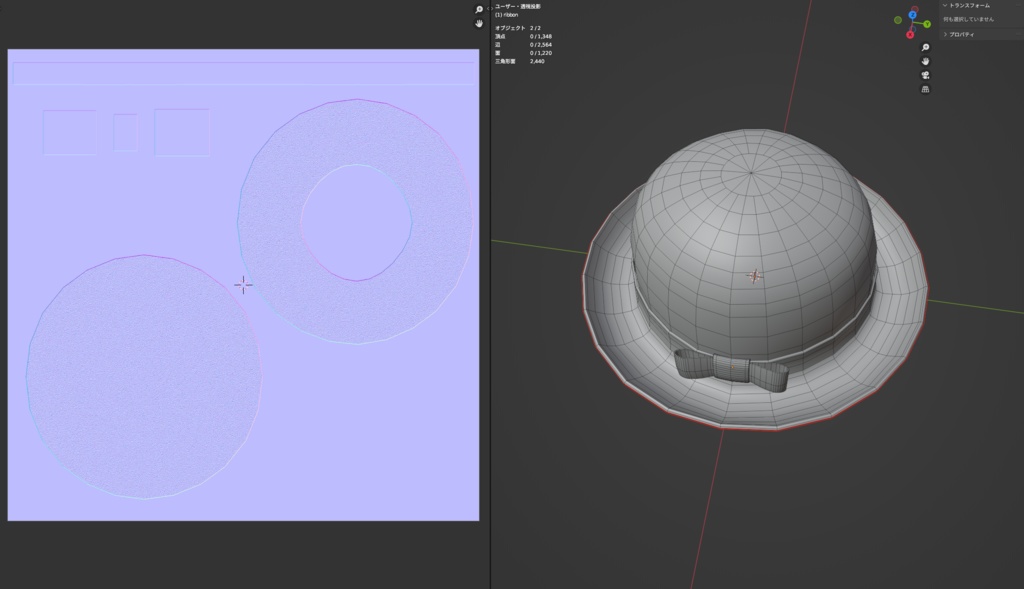Screen dimensions: 1024x589
Task: Click the pan hand icon in the image editor
Action: point(479,22)
